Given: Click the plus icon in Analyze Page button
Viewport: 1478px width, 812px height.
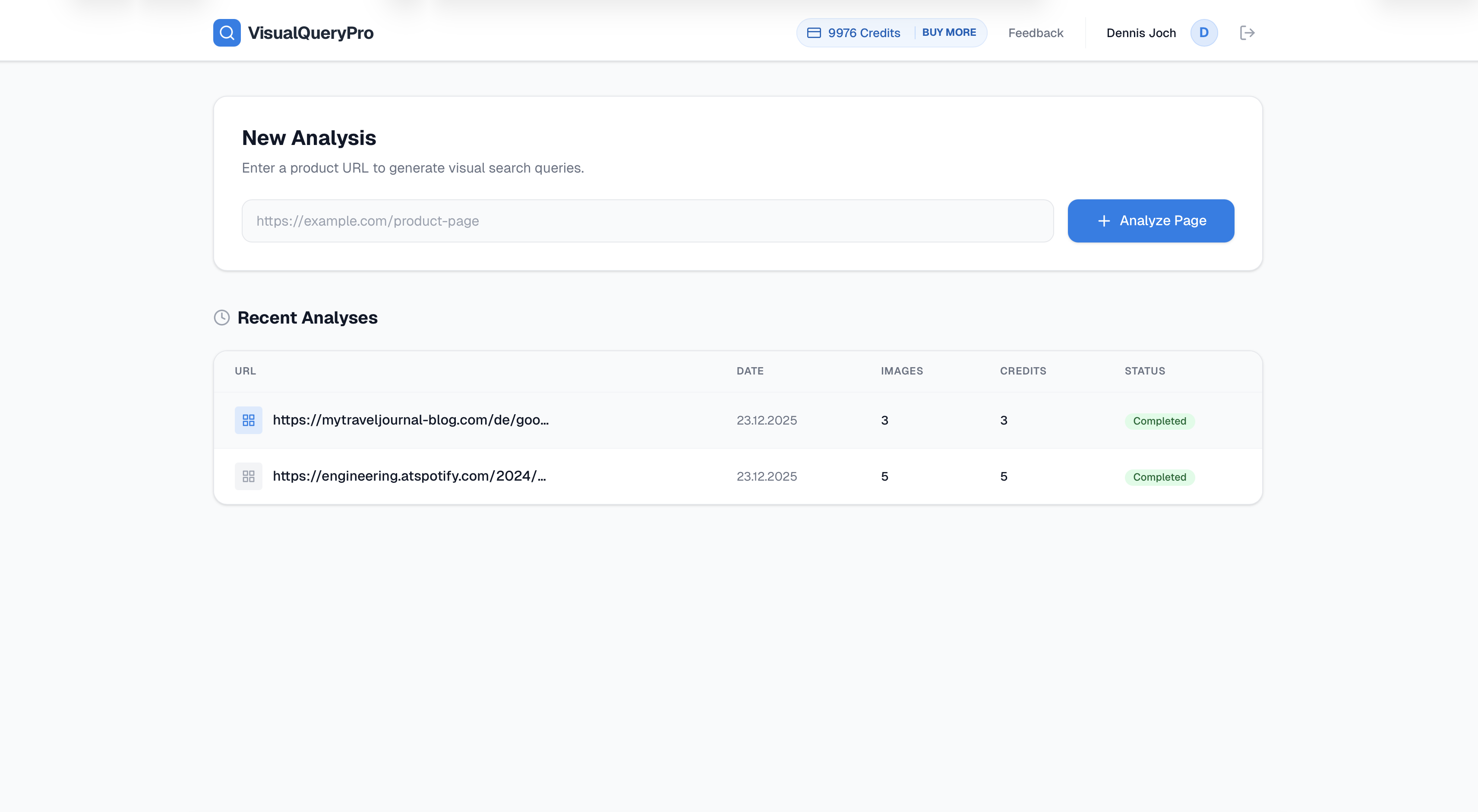Looking at the screenshot, I should [x=1103, y=221].
